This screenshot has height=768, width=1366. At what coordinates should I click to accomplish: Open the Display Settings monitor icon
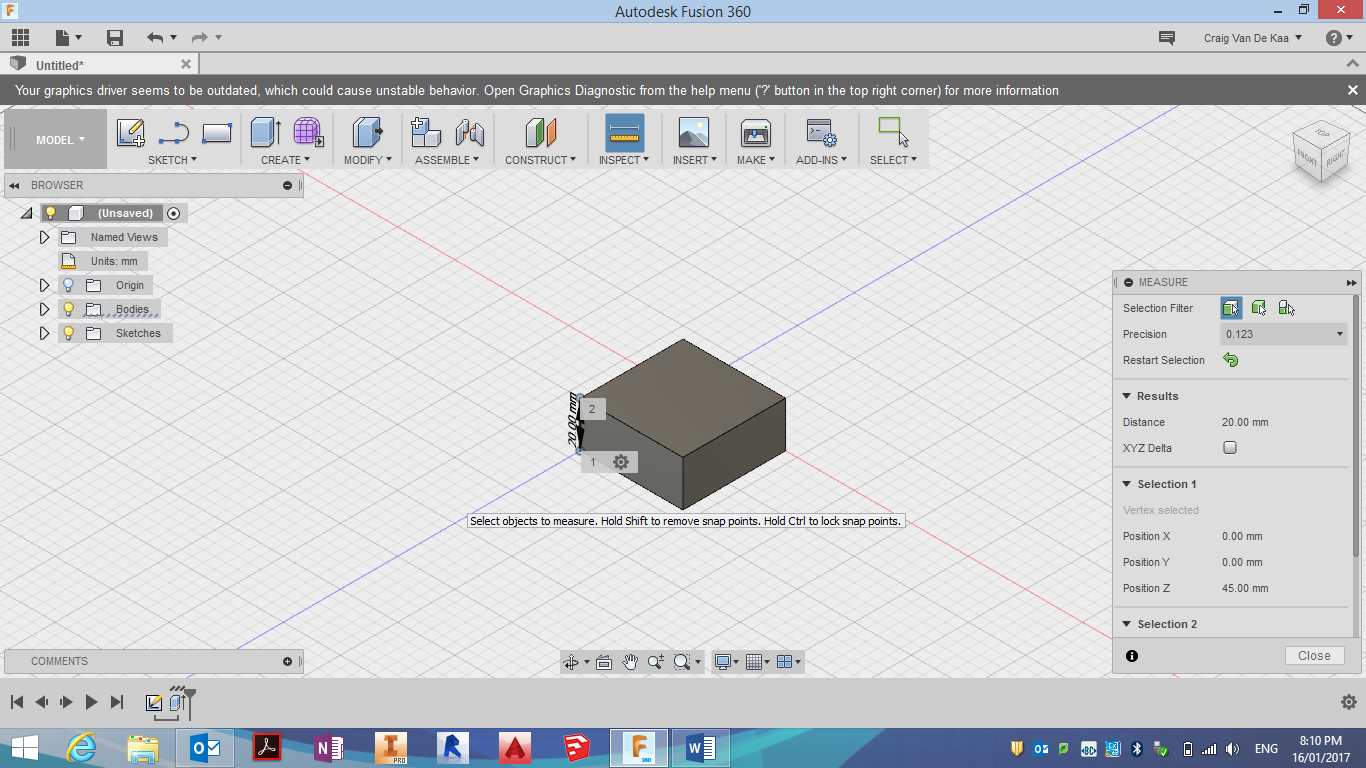pyautogui.click(x=722, y=662)
